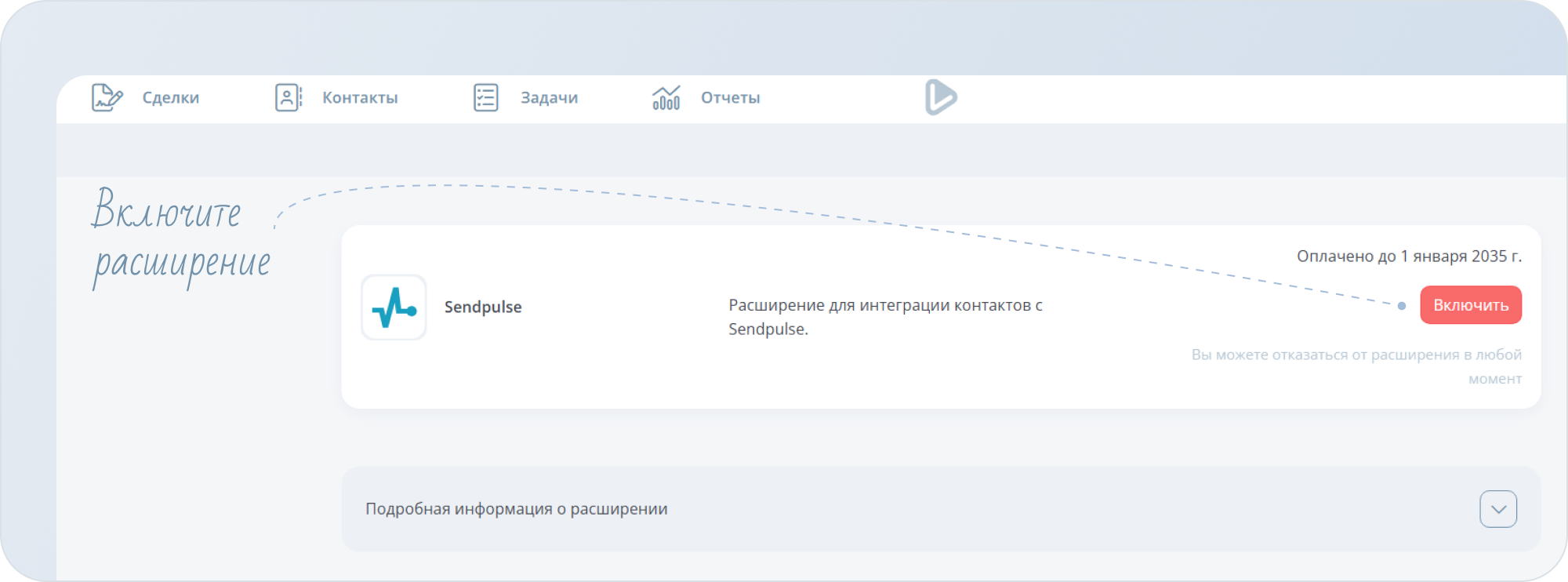Expand details with the chevron down button
Viewport: 1568px width, 582px height.
[x=1498, y=509]
